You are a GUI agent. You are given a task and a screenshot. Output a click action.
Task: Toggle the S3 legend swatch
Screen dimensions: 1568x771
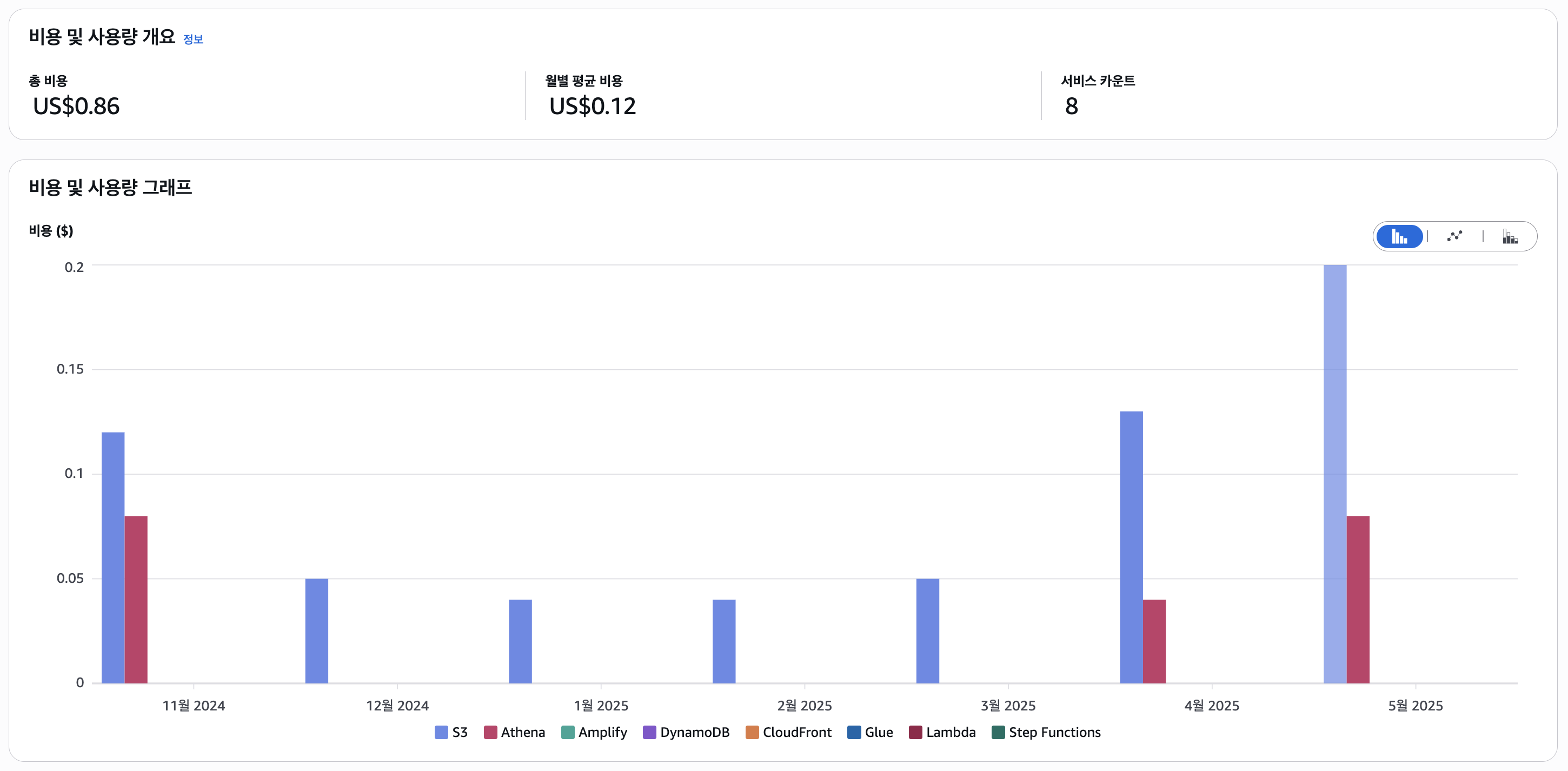[x=441, y=732]
